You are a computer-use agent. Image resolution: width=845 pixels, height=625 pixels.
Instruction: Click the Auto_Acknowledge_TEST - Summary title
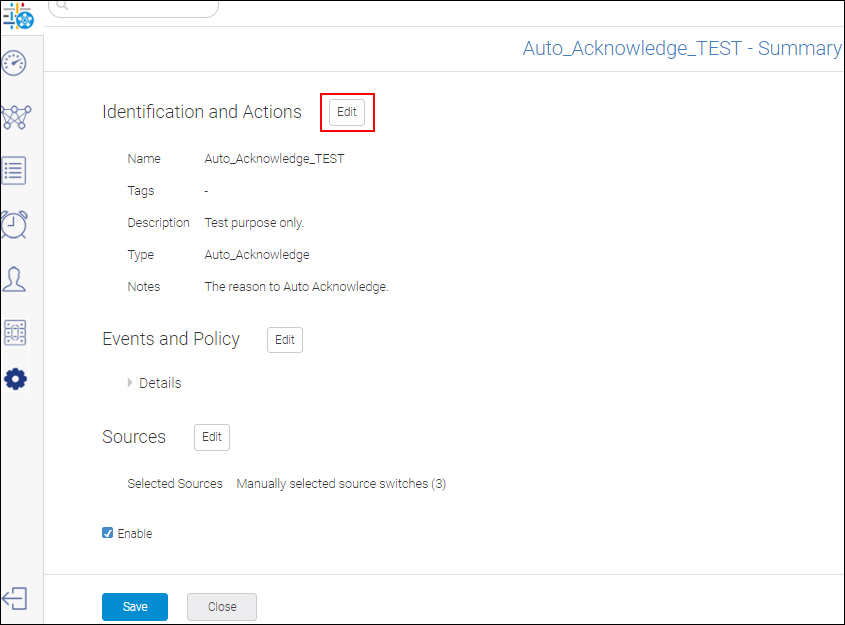click(x=682, y=49)
